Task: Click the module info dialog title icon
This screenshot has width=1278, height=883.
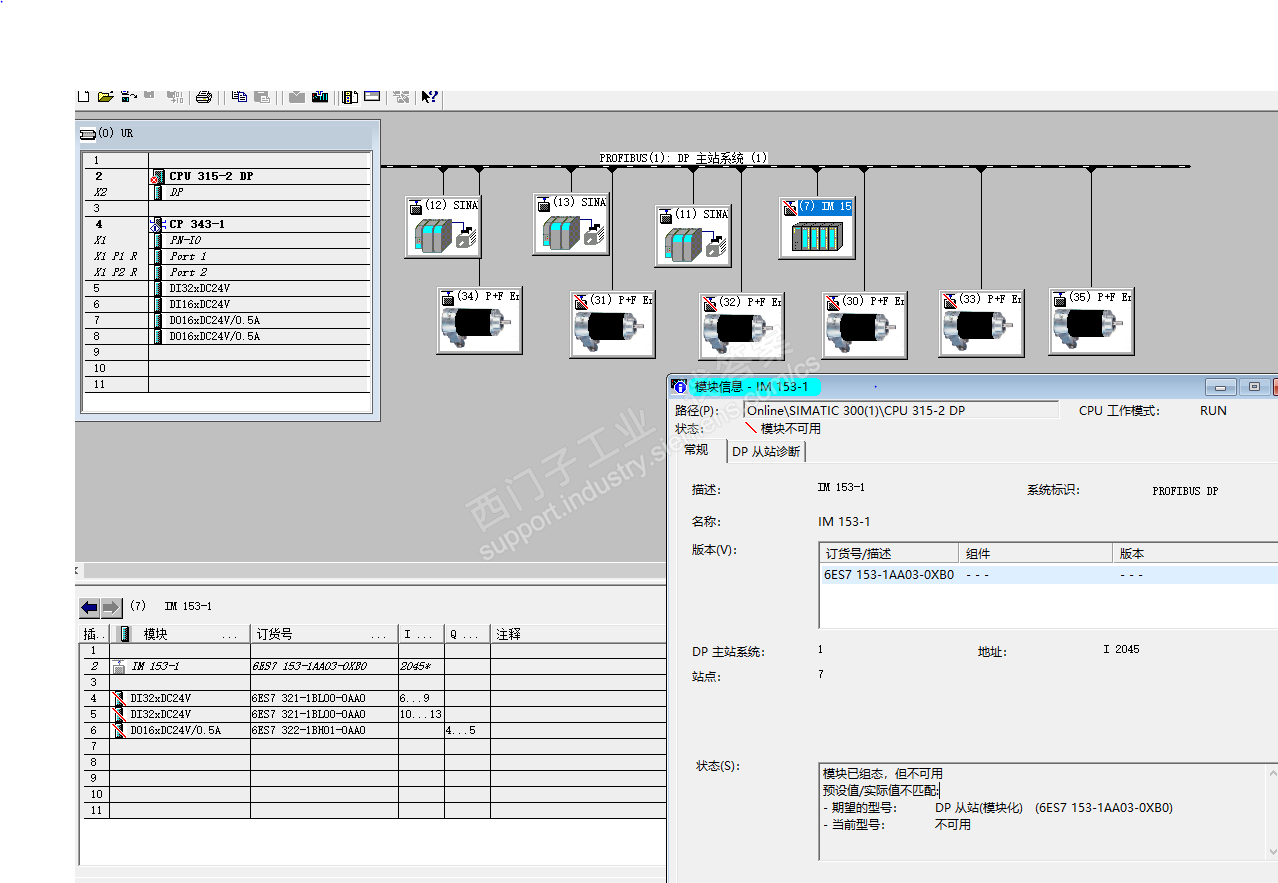Action: [680, 387]
